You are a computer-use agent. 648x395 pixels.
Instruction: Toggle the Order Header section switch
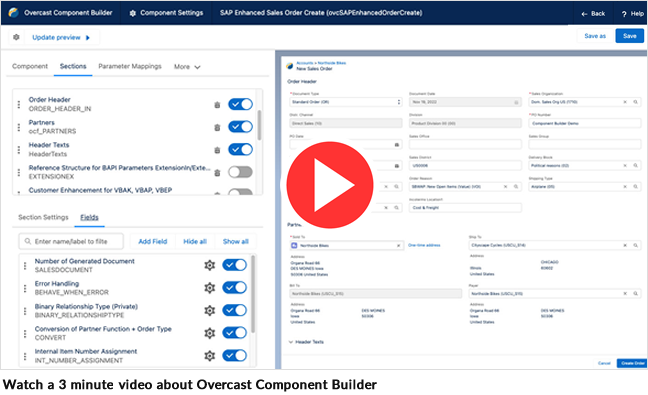[240, 104]
